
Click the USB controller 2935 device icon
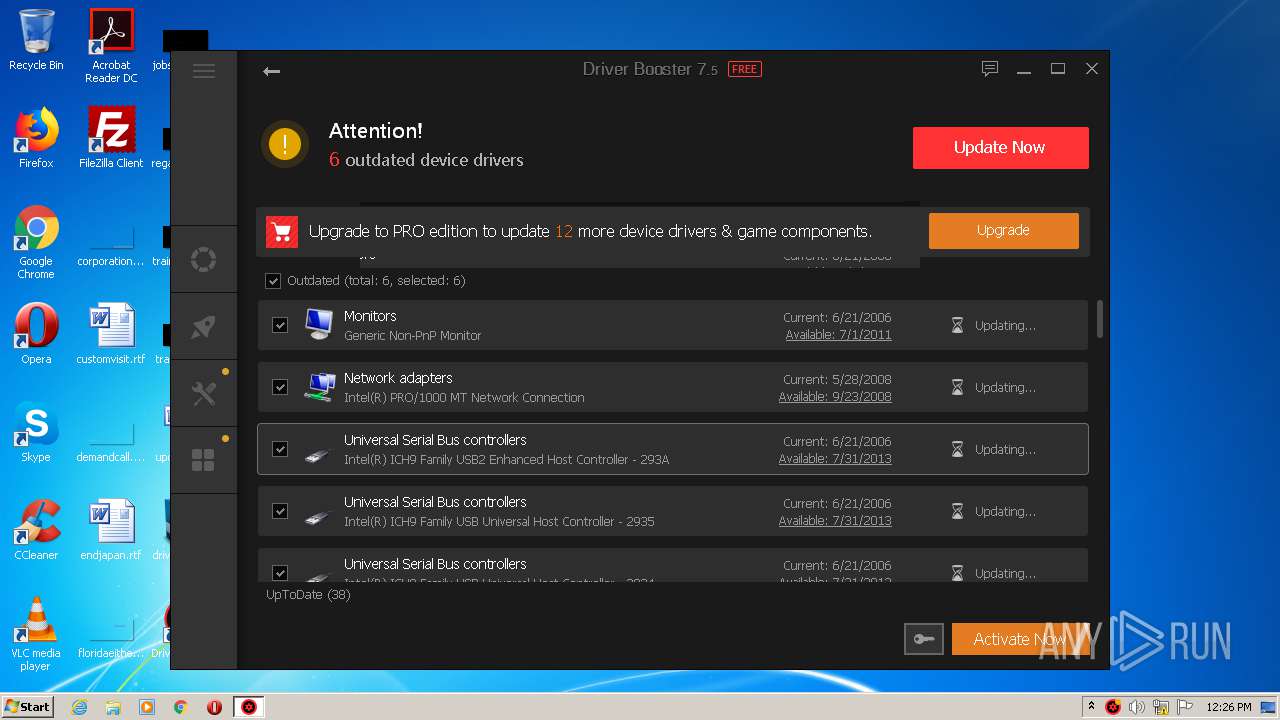click(317, 517)
